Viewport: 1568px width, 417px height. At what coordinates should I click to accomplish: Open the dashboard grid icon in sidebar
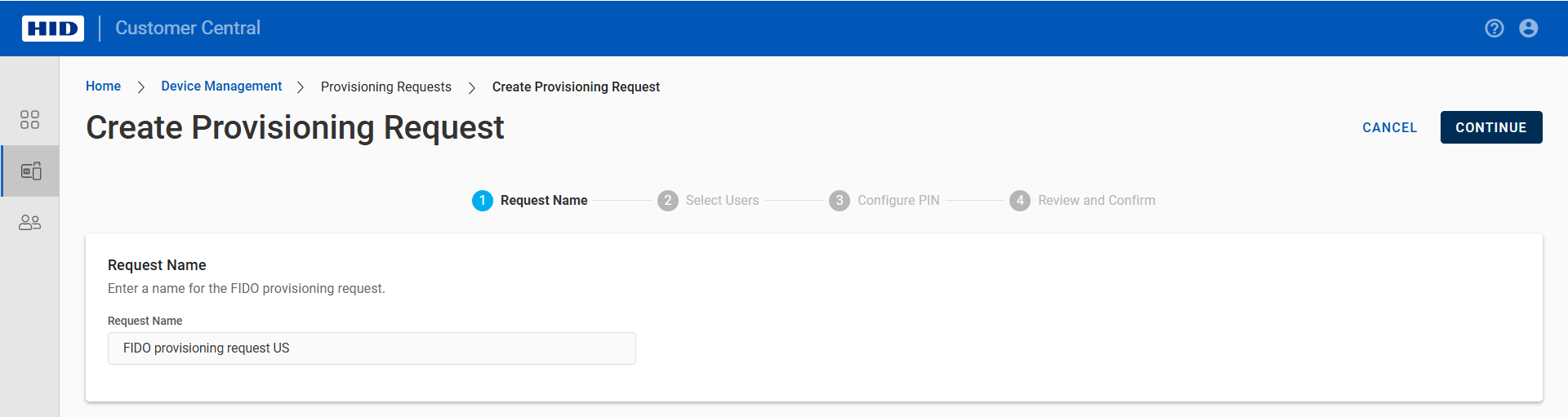(x=29, y=120)
